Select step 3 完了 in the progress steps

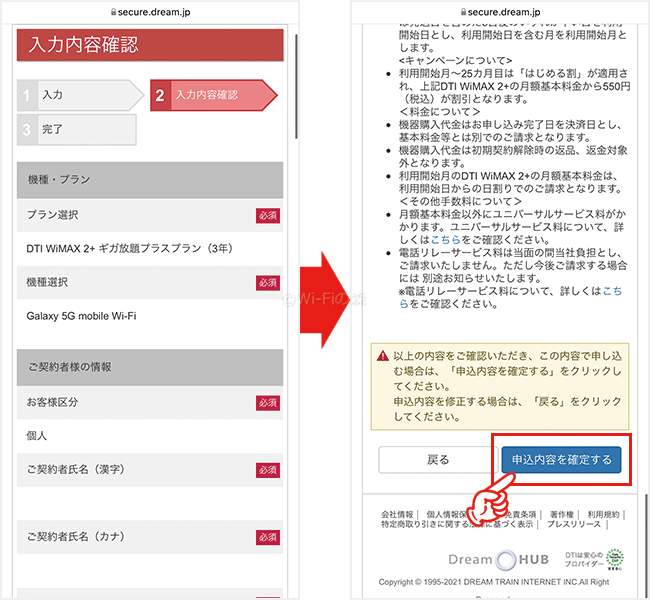(77, 129)
